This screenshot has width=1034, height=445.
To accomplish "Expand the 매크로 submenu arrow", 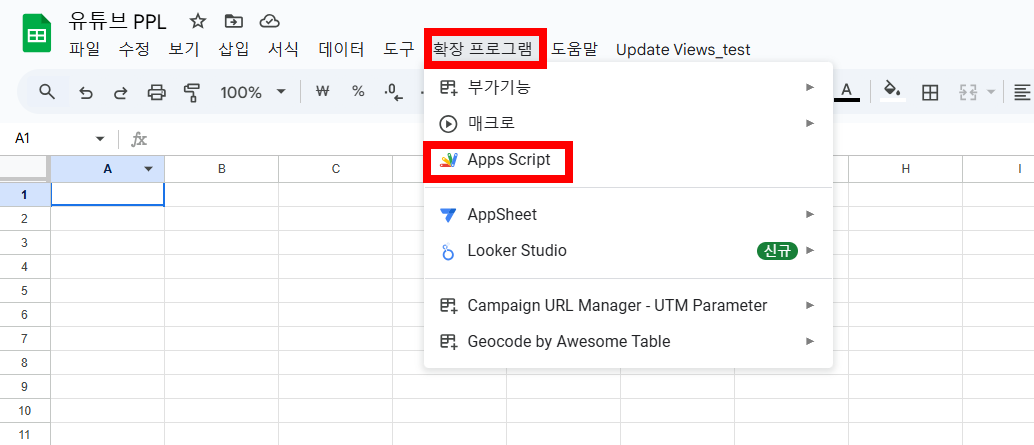I will pyautogui.click(x=810, y=123).
